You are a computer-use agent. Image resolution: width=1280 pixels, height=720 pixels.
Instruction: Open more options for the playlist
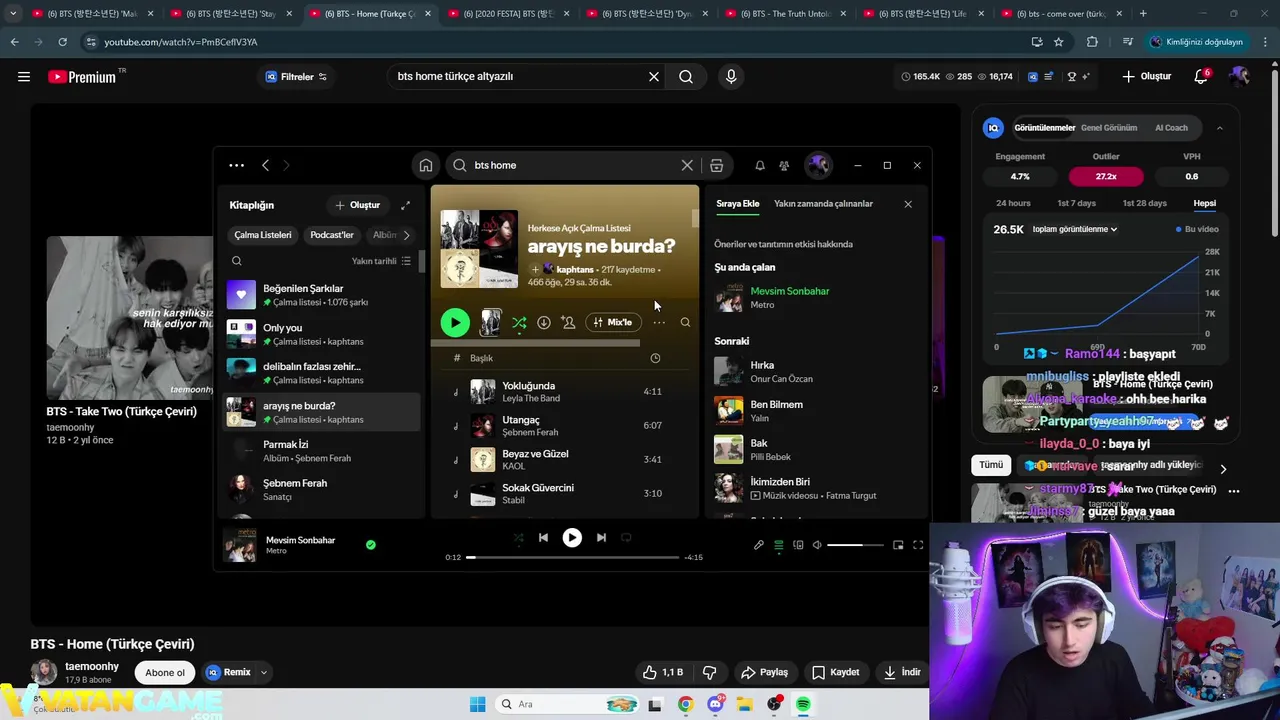click(x=659, y=322)
